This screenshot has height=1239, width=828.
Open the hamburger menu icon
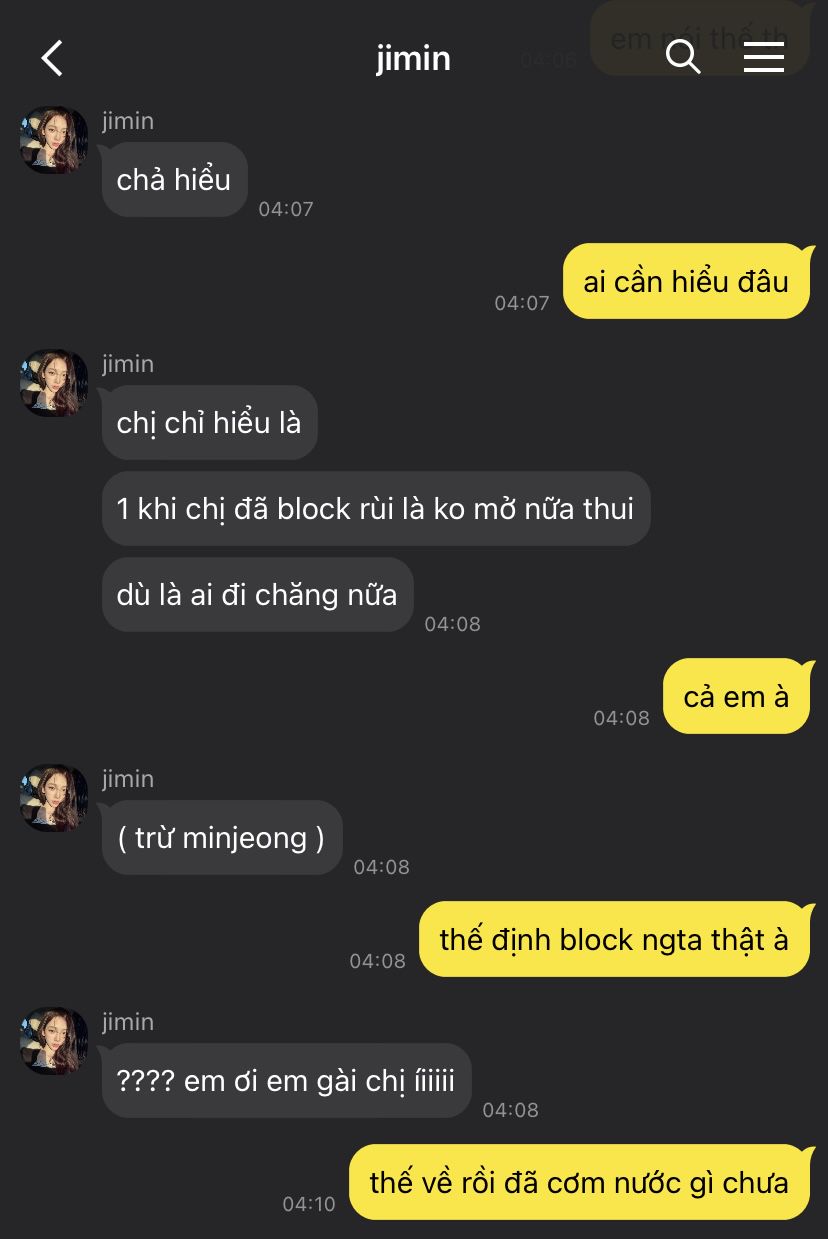point(764,58)
